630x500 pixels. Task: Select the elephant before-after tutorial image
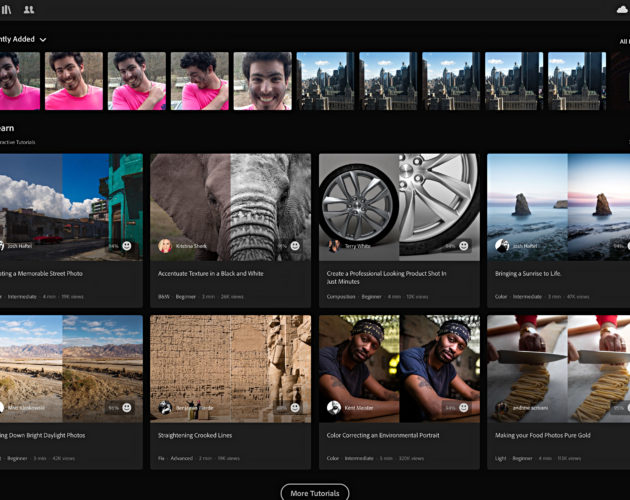[230, 207]
